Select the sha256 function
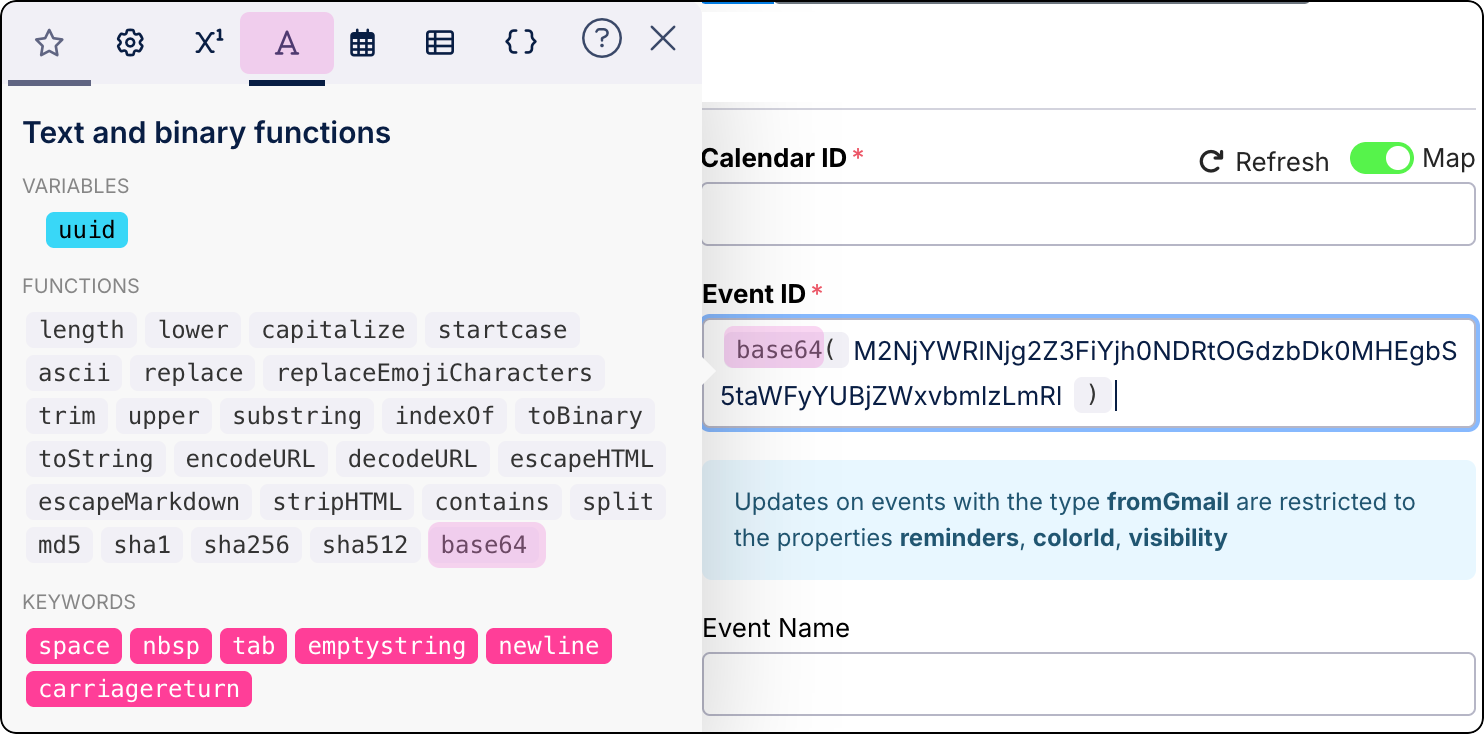This screenshot has width=1484, height=734. point(246,544)
